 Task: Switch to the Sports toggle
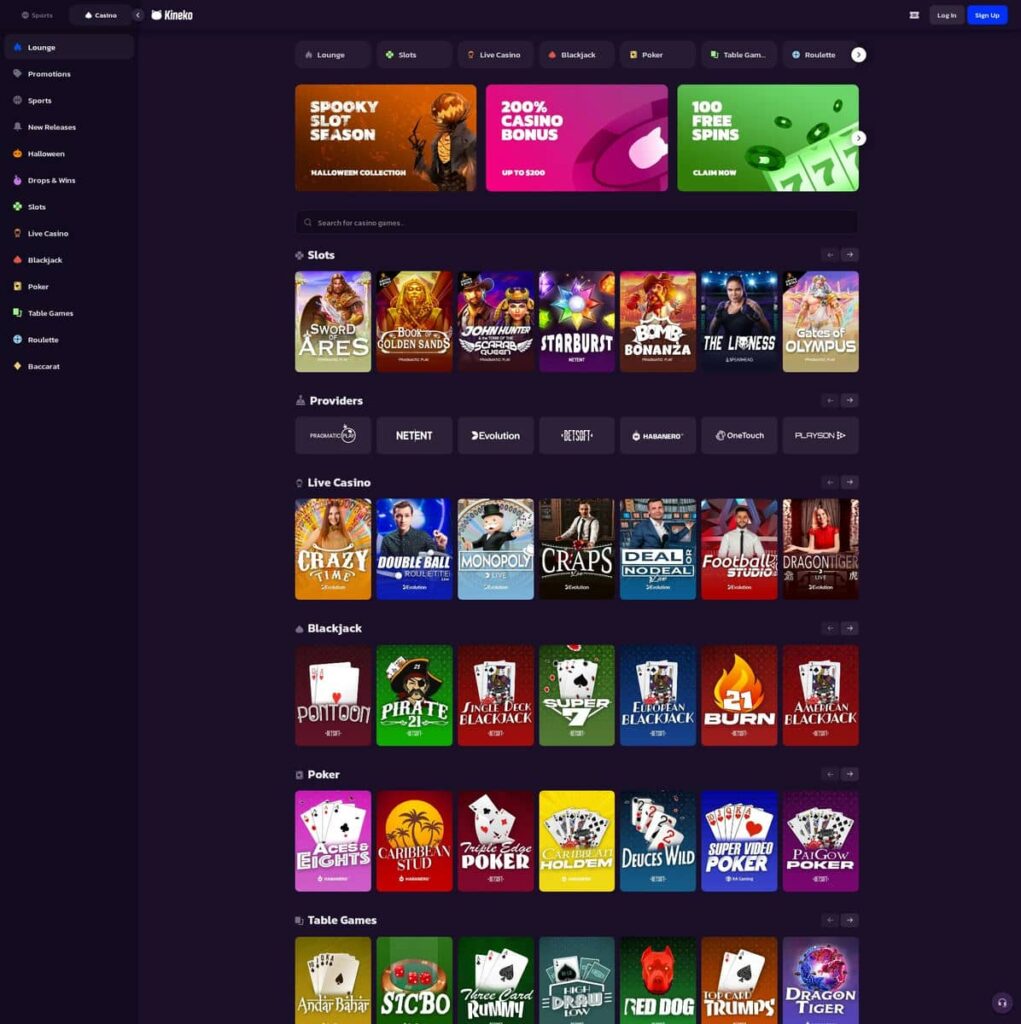37,15
